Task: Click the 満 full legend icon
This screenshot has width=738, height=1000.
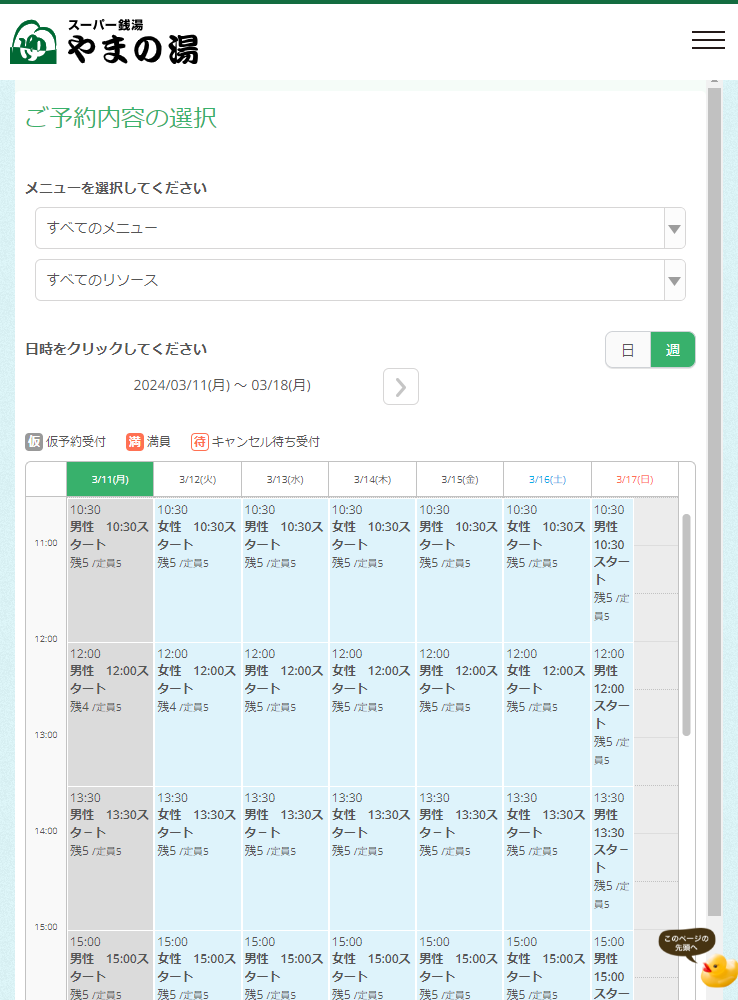Action: point(135,442)
